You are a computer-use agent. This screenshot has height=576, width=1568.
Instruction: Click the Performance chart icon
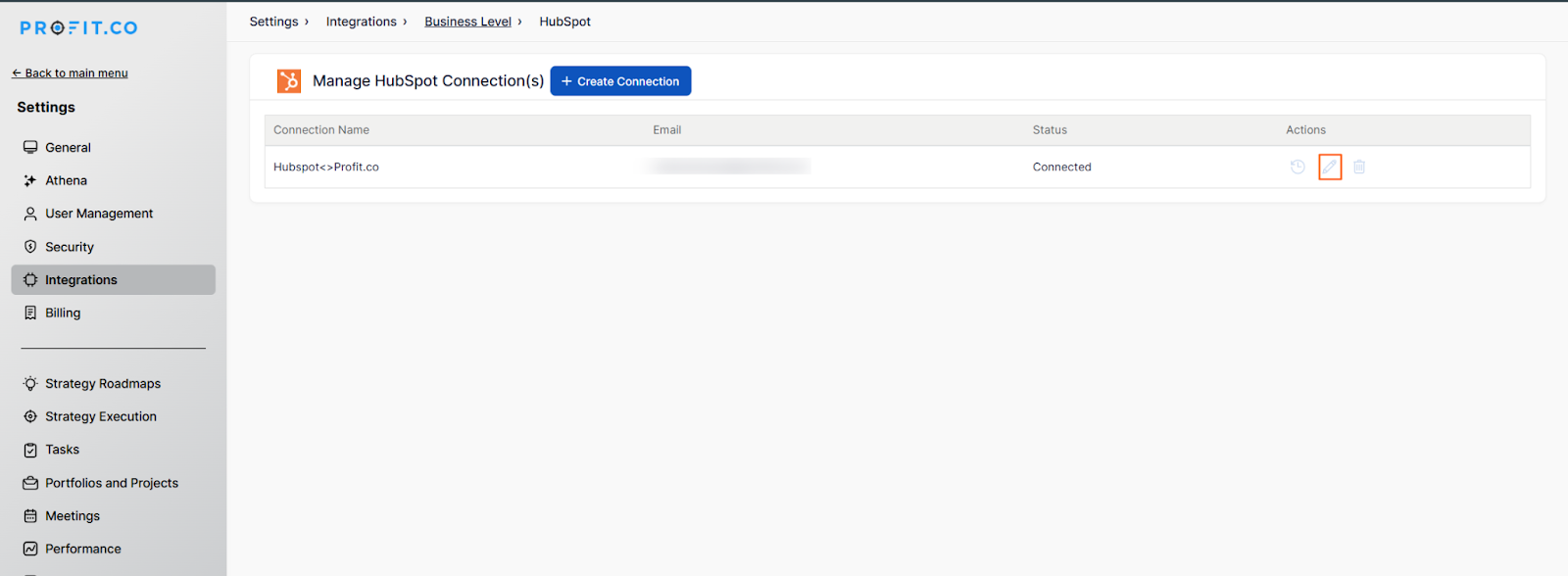(x=30, y=550)
